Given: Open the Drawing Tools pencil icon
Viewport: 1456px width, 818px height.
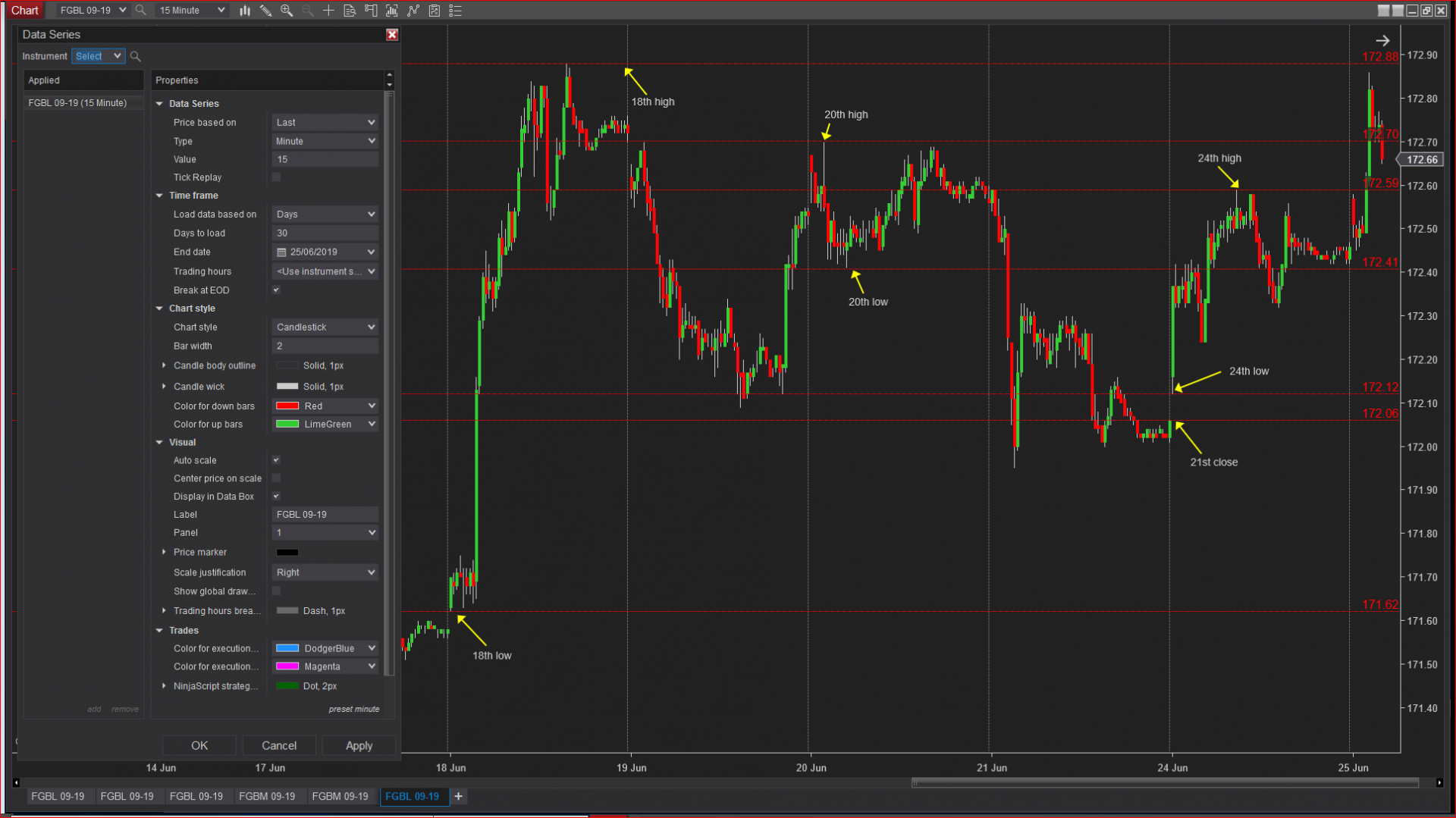Looking at the screenshot, I should tap(265, 11).
